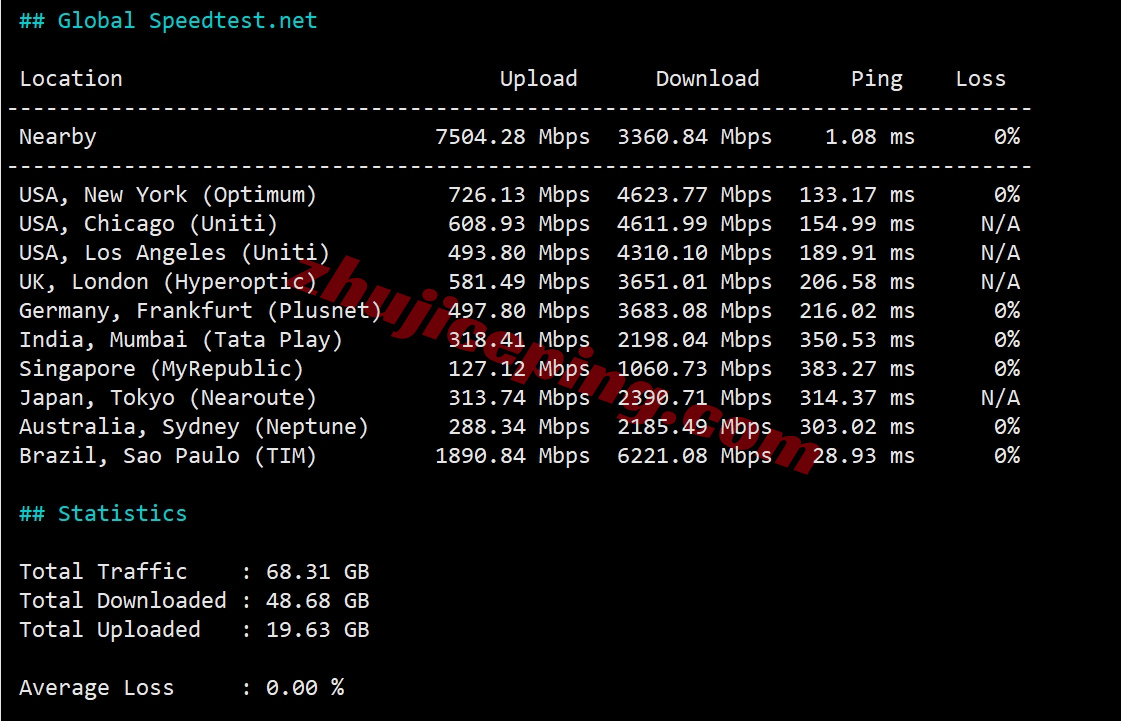Click the Sao Paulo download value 6221.08 Mbps
This screenshot has width=1121, height=721.
click(x=694, y=456)
